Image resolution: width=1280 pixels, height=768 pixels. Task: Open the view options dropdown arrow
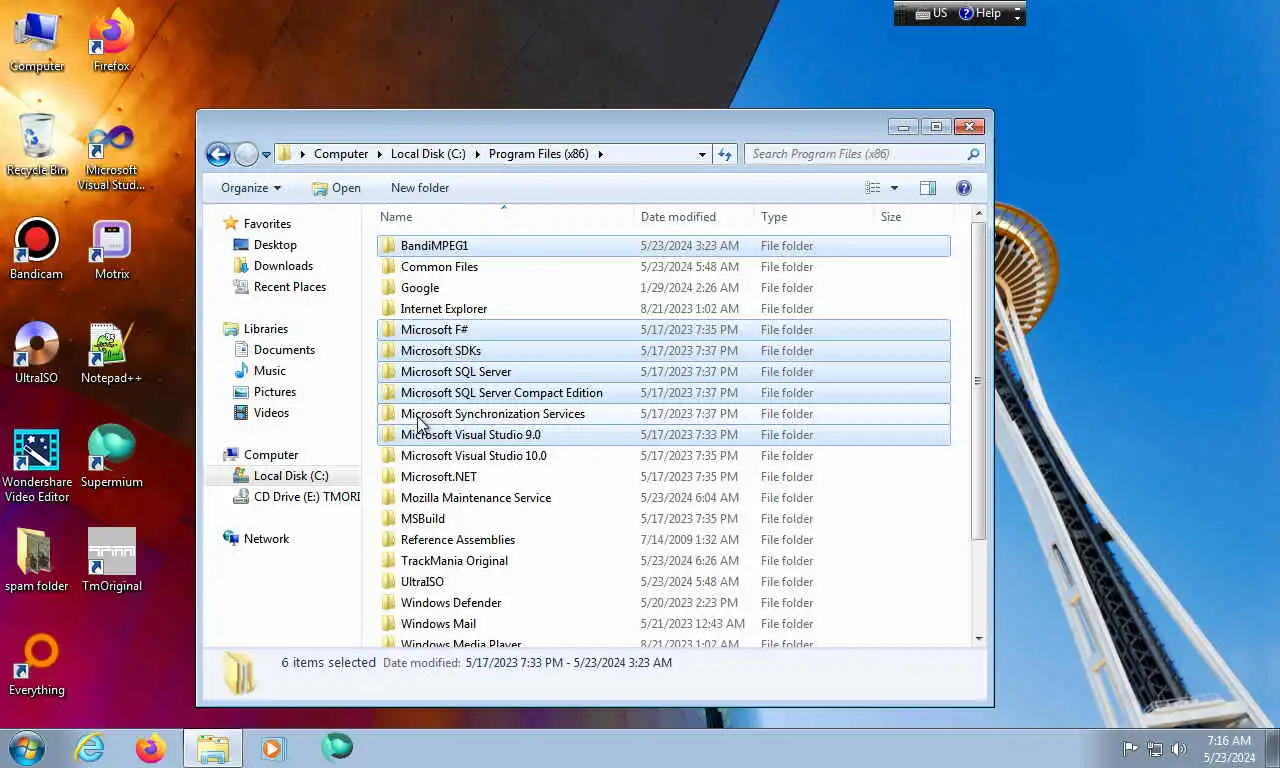894,188
